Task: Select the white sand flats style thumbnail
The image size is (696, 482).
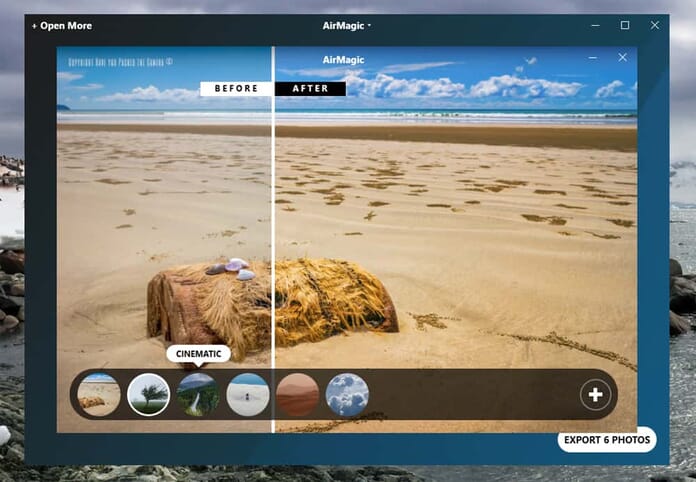Action: 248,395
